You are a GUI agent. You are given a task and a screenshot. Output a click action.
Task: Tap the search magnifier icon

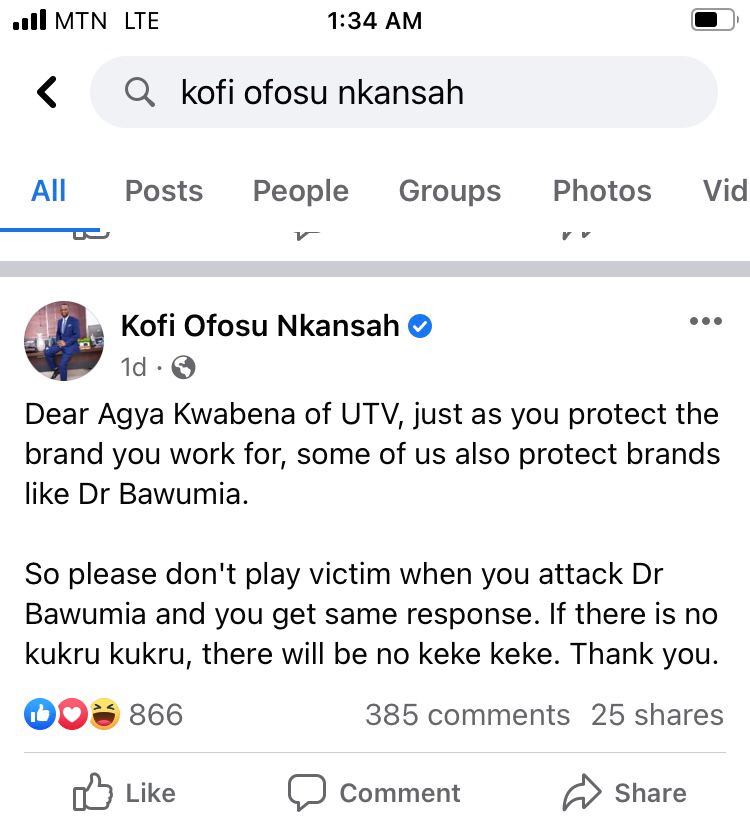[x=139, y=93]
